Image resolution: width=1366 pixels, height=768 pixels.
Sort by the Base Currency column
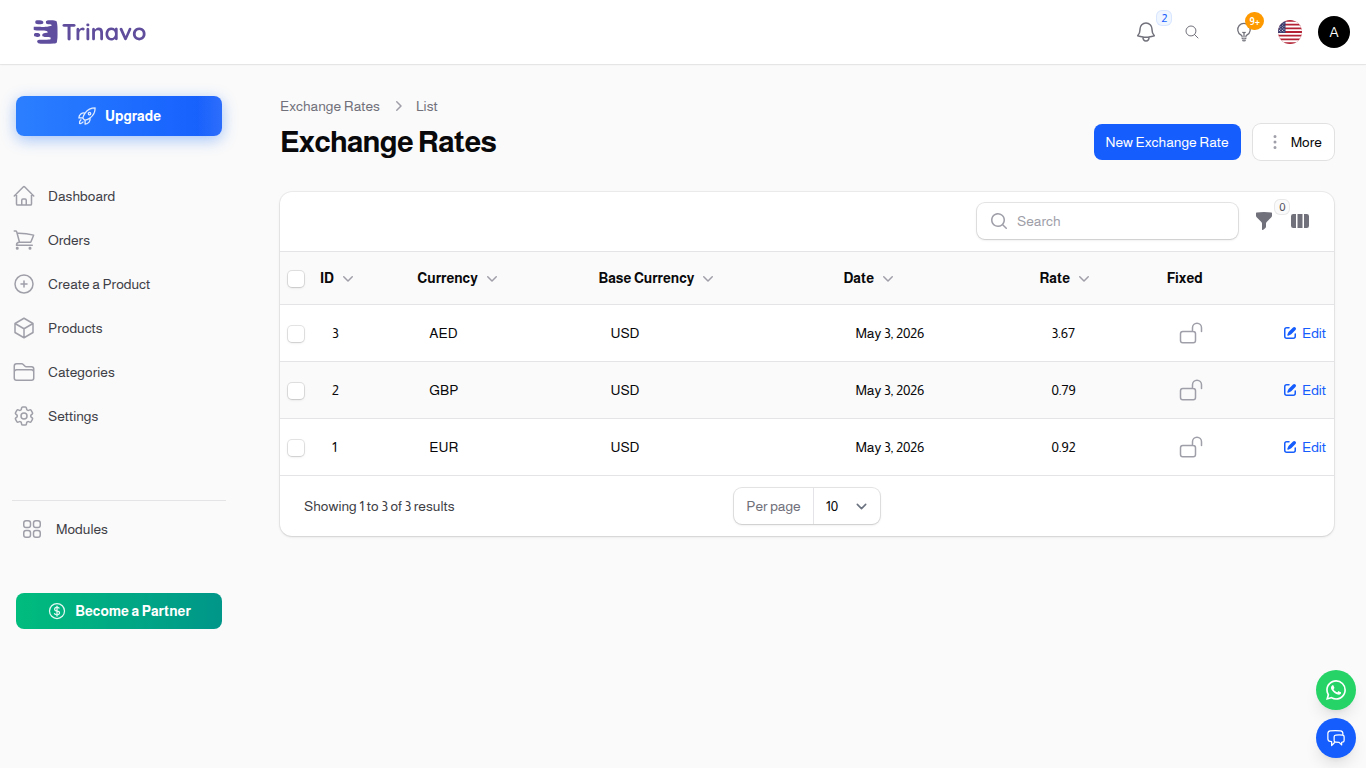point(656,278)
